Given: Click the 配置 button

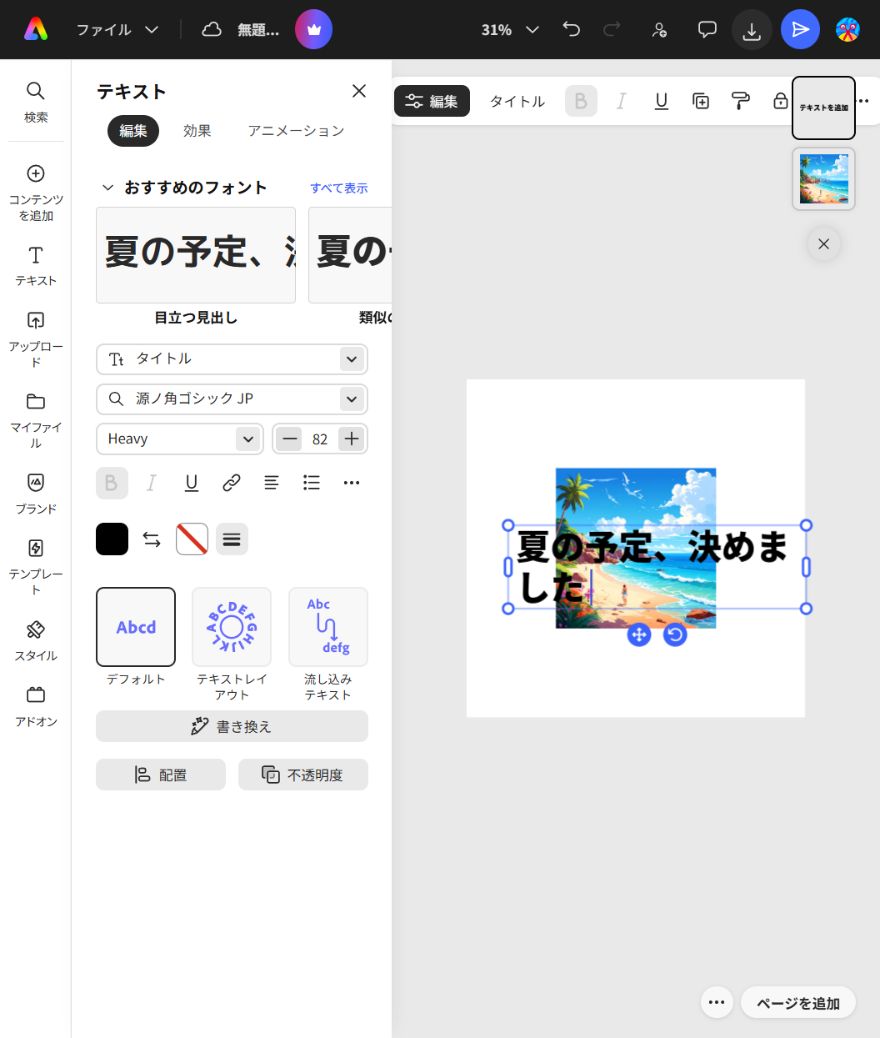Looking at the screenshot, I should (x=161, y=775).
